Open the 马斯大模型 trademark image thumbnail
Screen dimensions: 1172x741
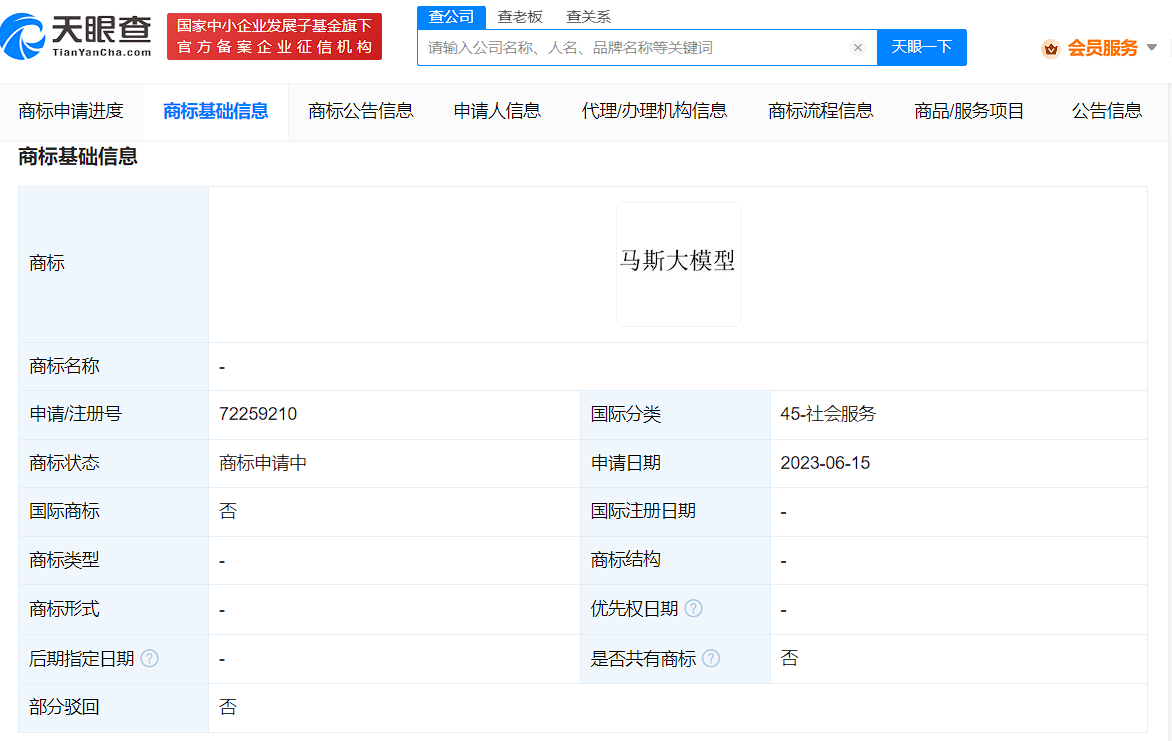click(x=678, y=264)
